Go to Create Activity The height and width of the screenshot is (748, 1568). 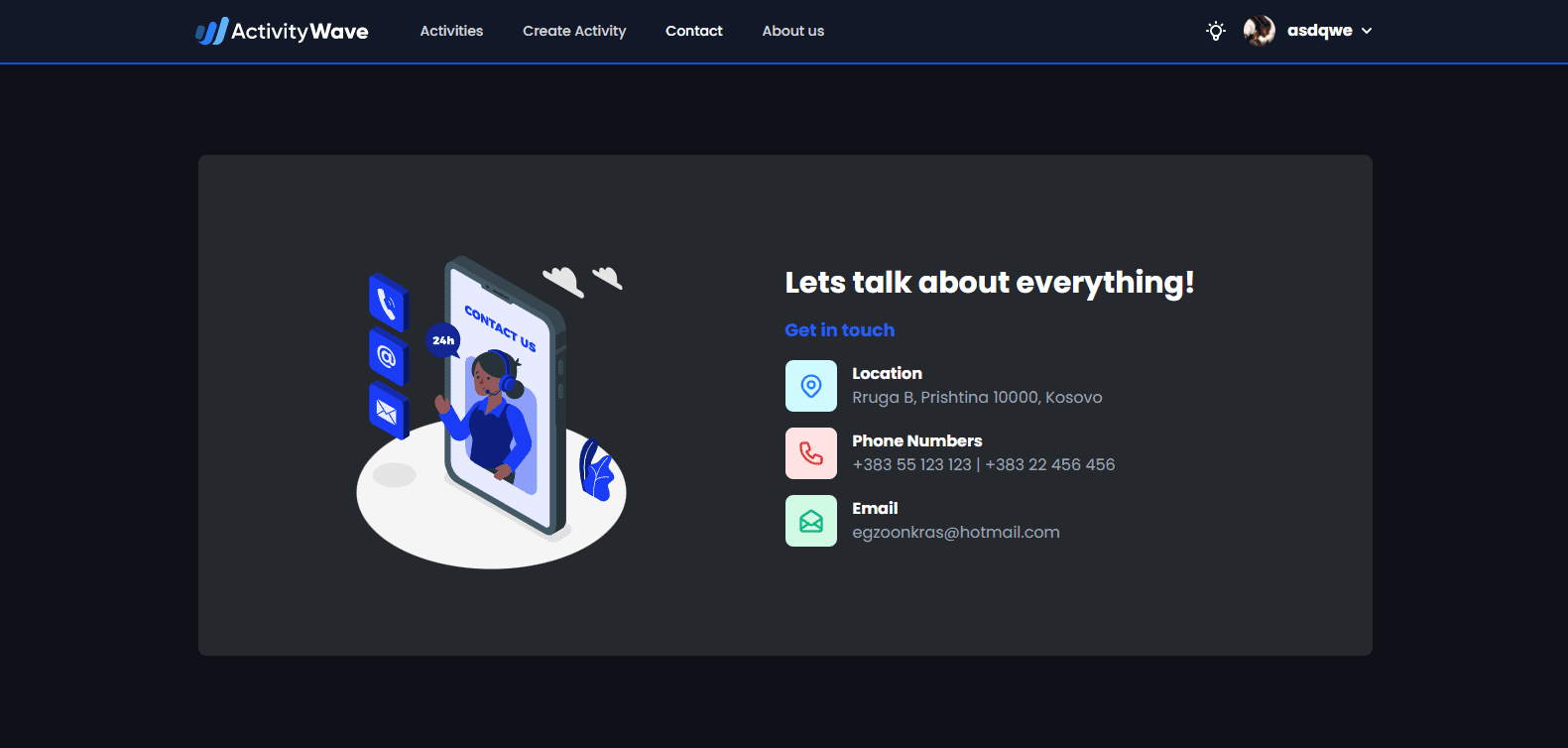(574, 31)
